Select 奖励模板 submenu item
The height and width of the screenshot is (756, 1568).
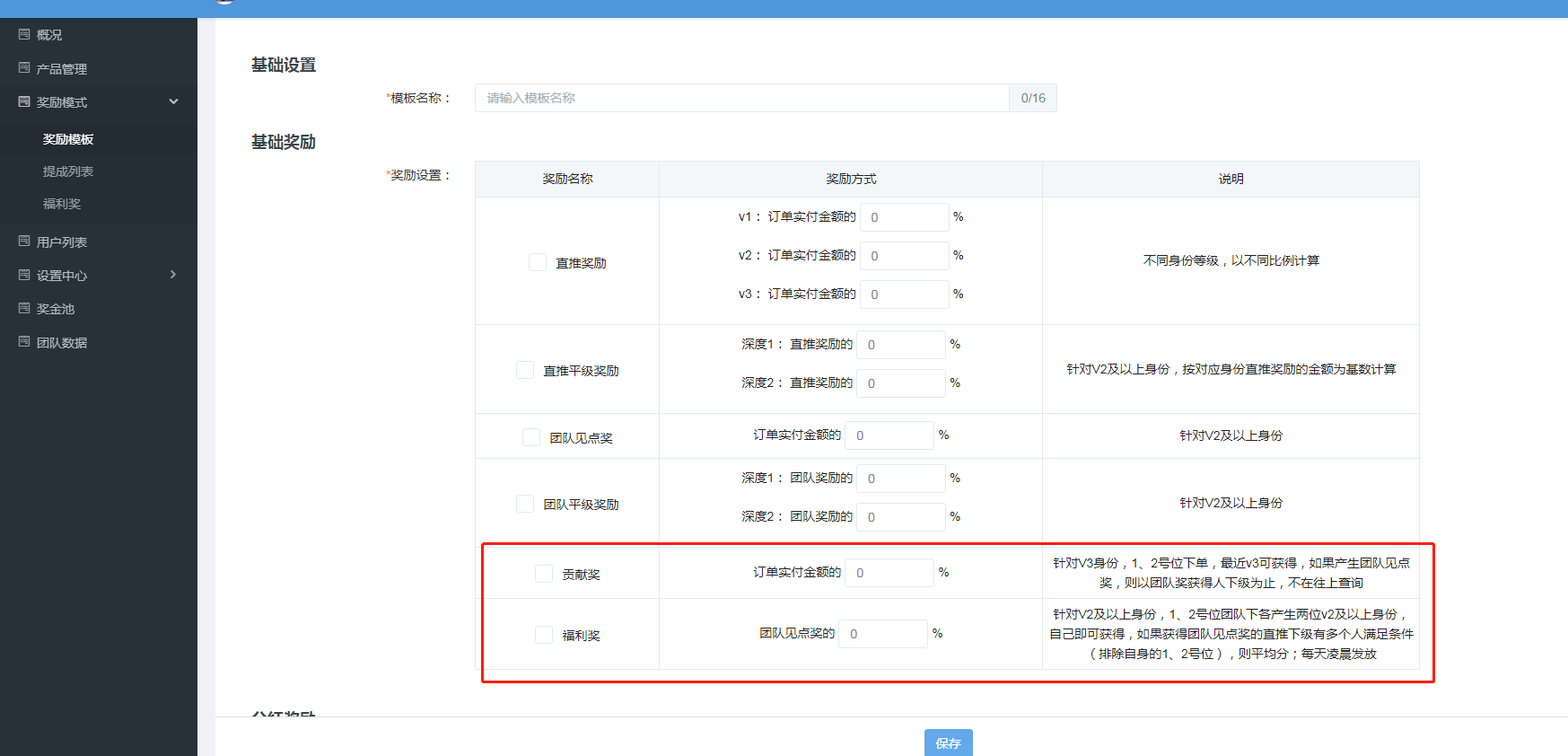pyautogui.click(x=68, y=139)
